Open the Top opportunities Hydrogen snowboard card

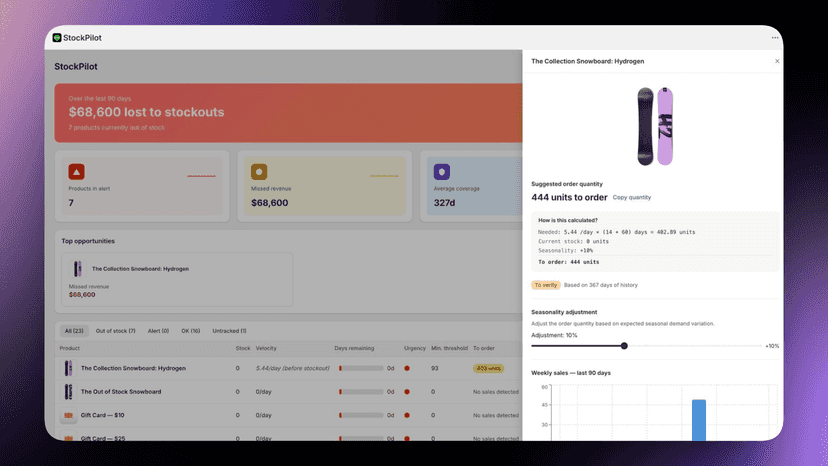pos(177,279)
